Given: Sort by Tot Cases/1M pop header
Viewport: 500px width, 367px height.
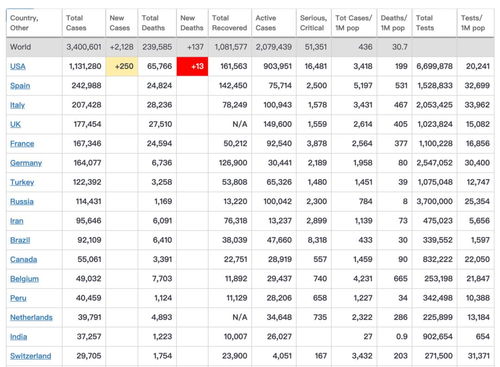Looking at the screenshot, I should point(354,23).
